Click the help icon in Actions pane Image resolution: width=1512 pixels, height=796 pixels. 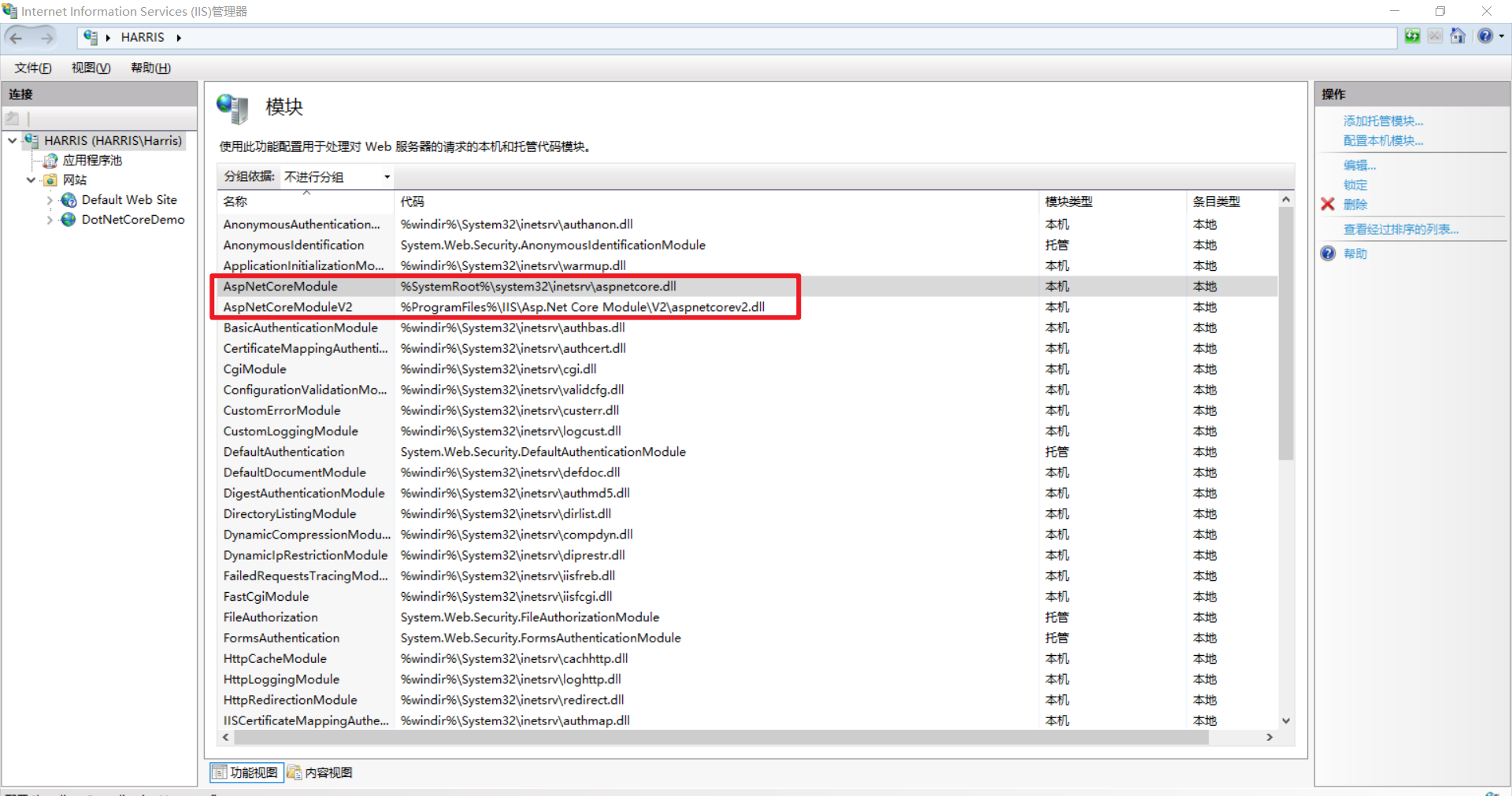[x=1329, y=254]
